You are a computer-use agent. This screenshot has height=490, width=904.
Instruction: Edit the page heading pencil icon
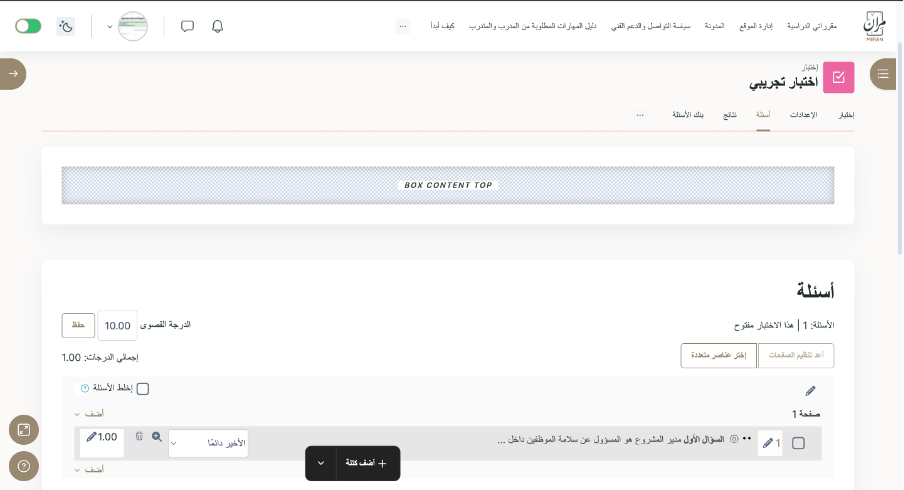pos(810,391)
